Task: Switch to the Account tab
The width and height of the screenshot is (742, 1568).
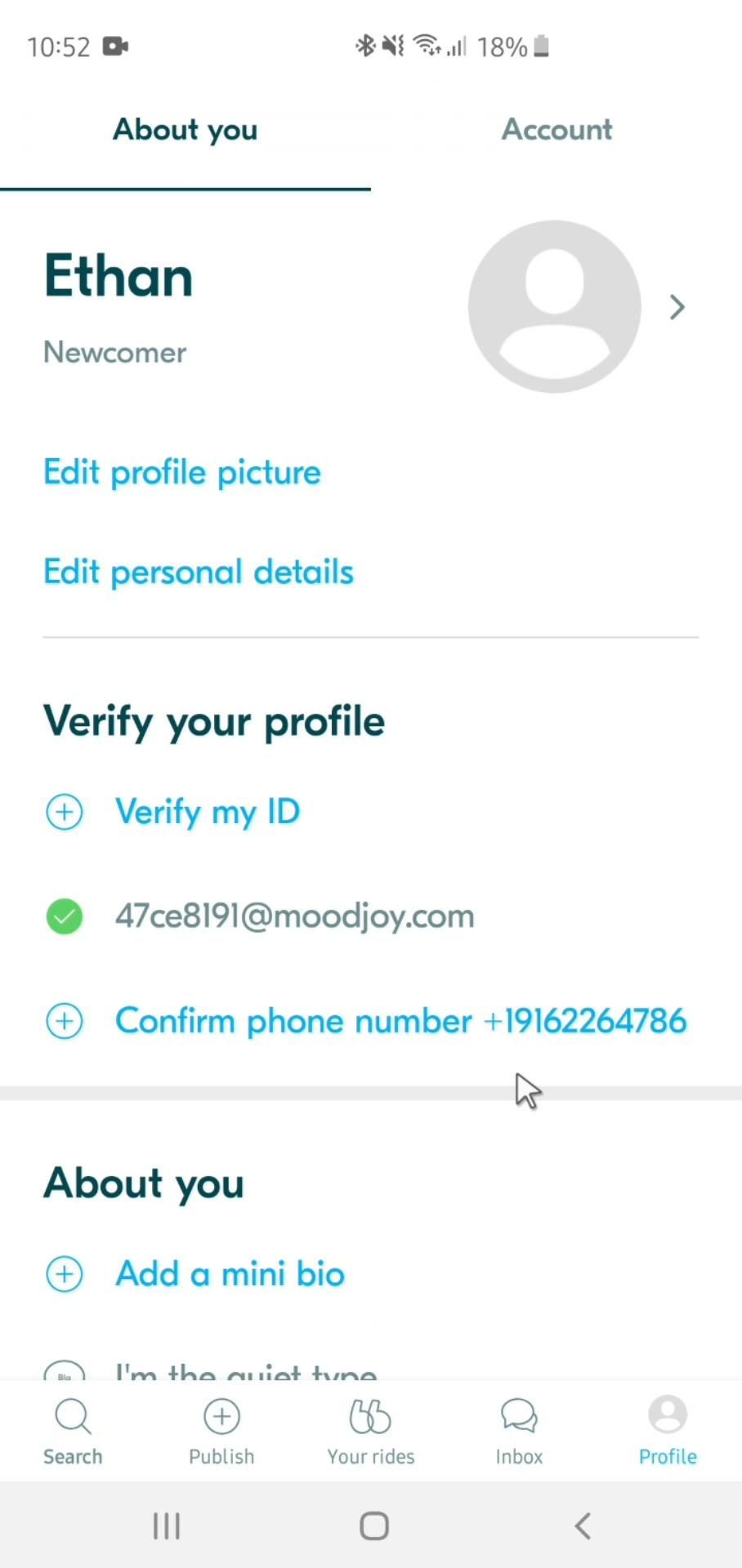Action: point(556,130)
